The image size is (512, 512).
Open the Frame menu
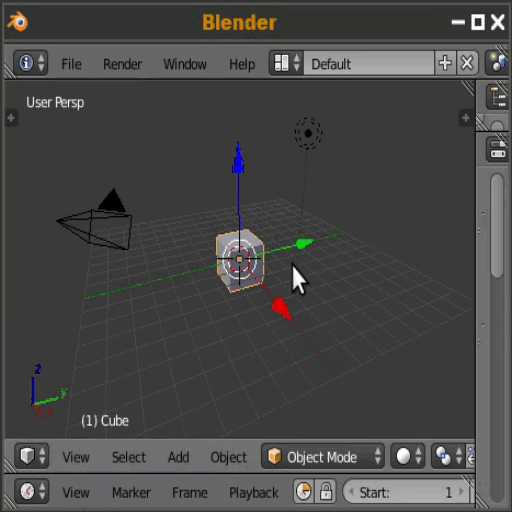pyautogui.click(x=190, y=493)
